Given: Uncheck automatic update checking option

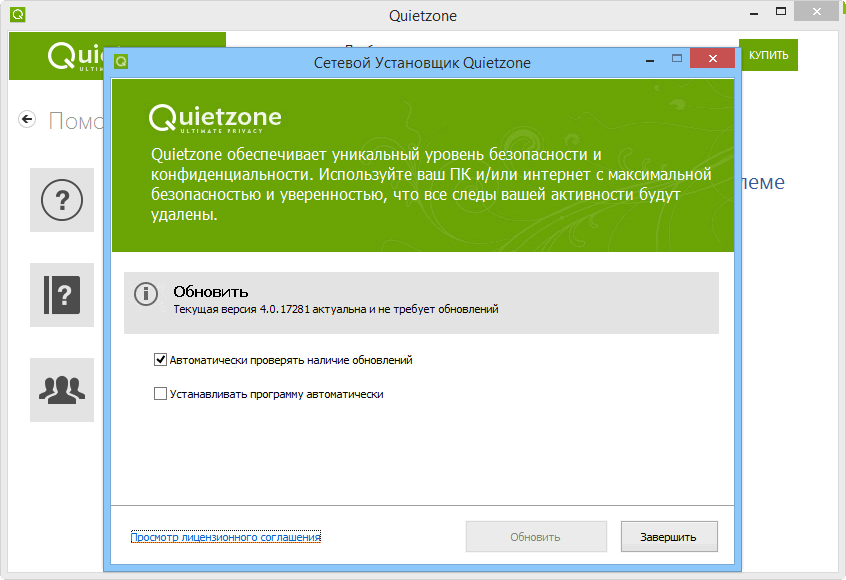Looking at the screenshot, I should (160, 359).
